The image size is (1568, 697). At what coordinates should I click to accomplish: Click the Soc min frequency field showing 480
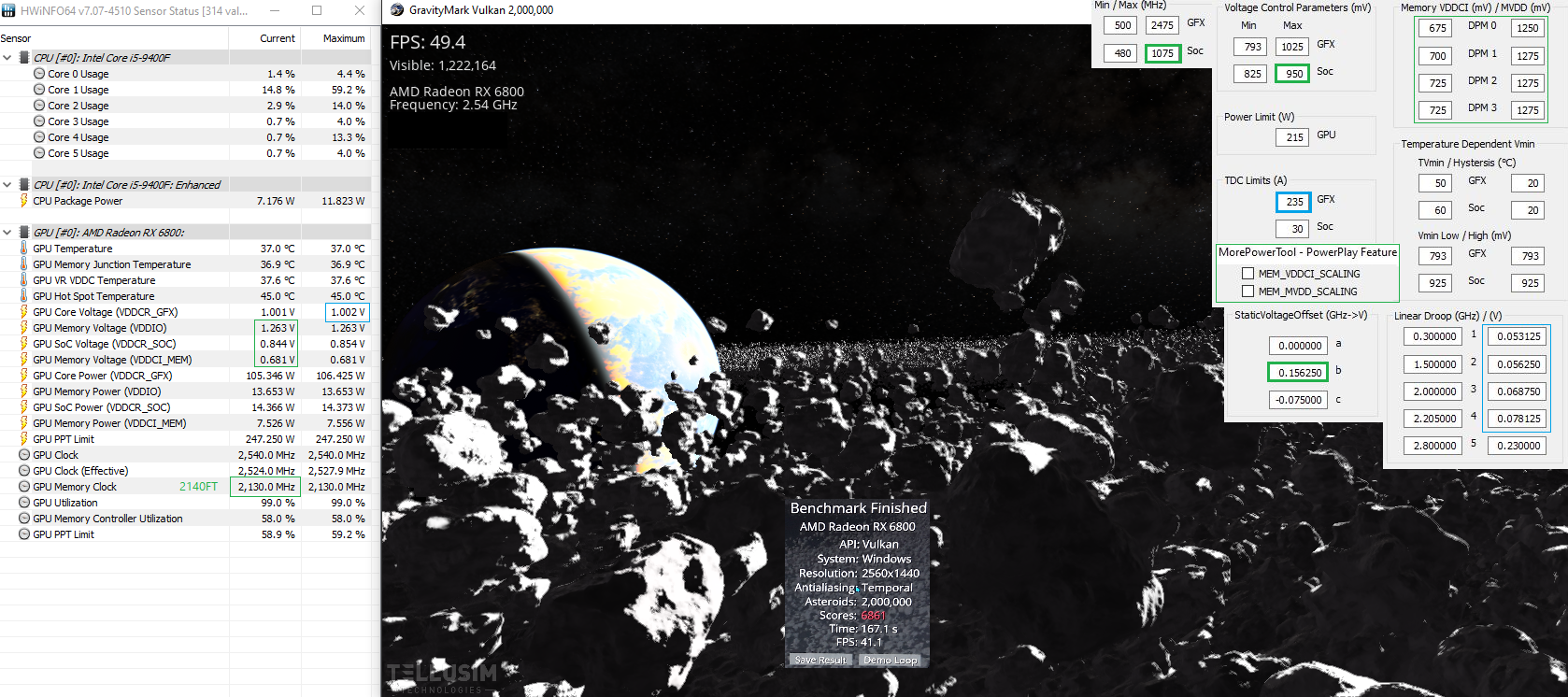coord(1122,53)
